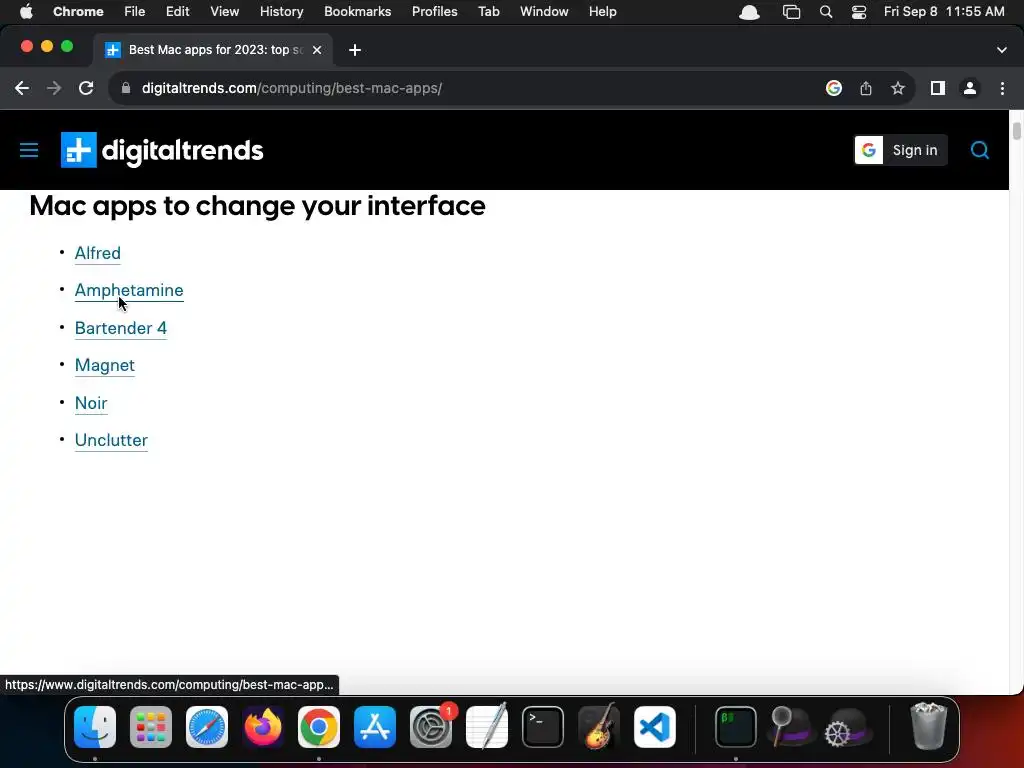The image size is (1024, 768).
Task: Open the Help menu
Action: pyautogui.click(x=603, y=12)
